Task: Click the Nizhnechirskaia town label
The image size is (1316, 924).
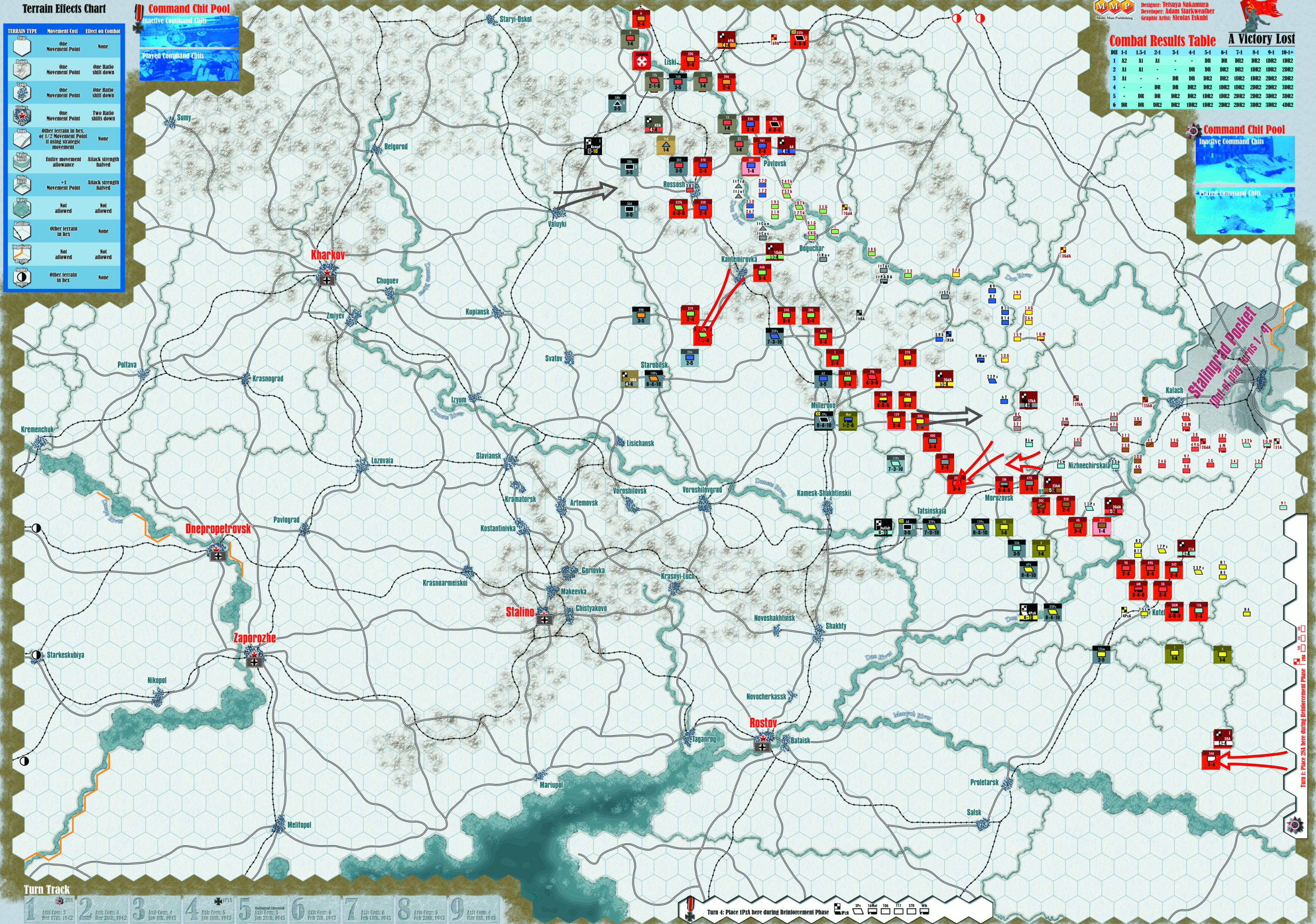Action: pyautogui.click(x=1089, y=466)
